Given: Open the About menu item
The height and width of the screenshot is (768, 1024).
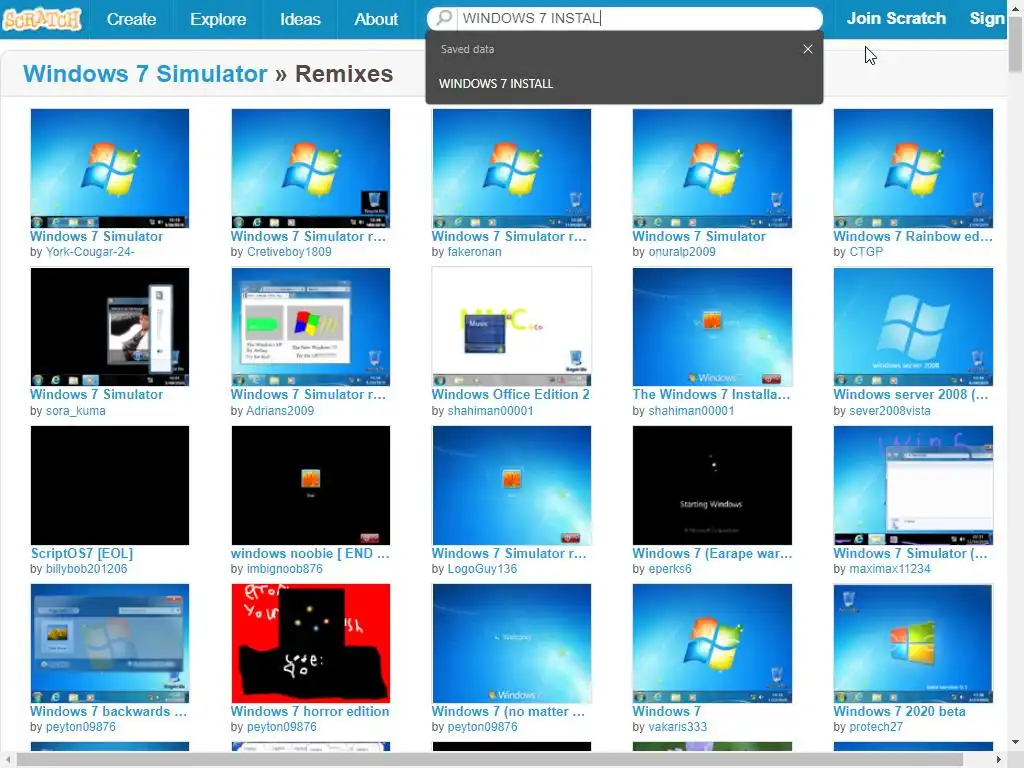Looking at the screenshot, I should tap(376, 19).
